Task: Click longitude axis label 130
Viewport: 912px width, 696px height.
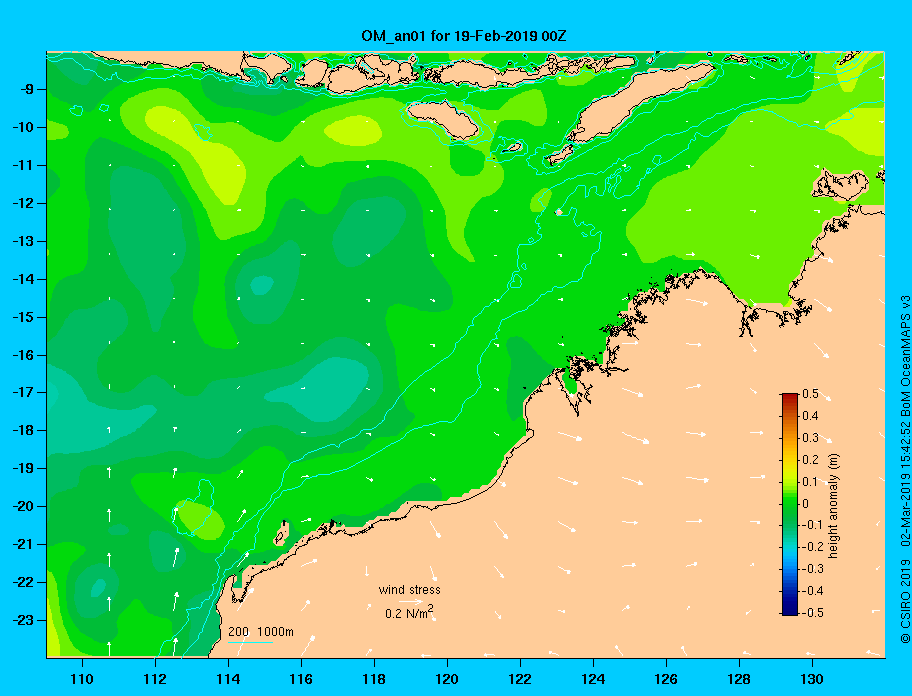Action: pos(812,679)
